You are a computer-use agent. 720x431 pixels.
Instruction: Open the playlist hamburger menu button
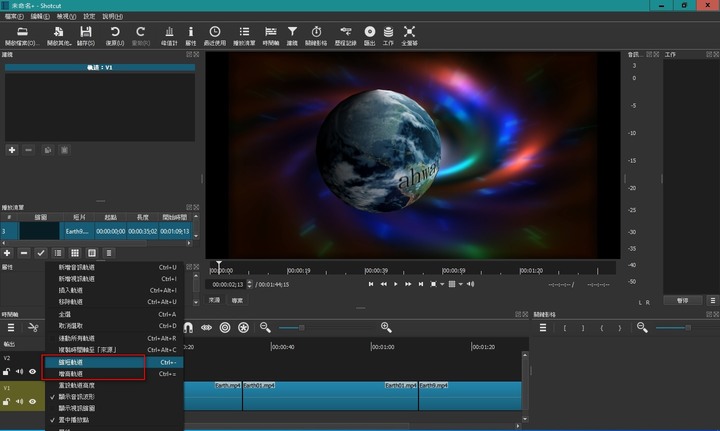[x=109, y=253]
